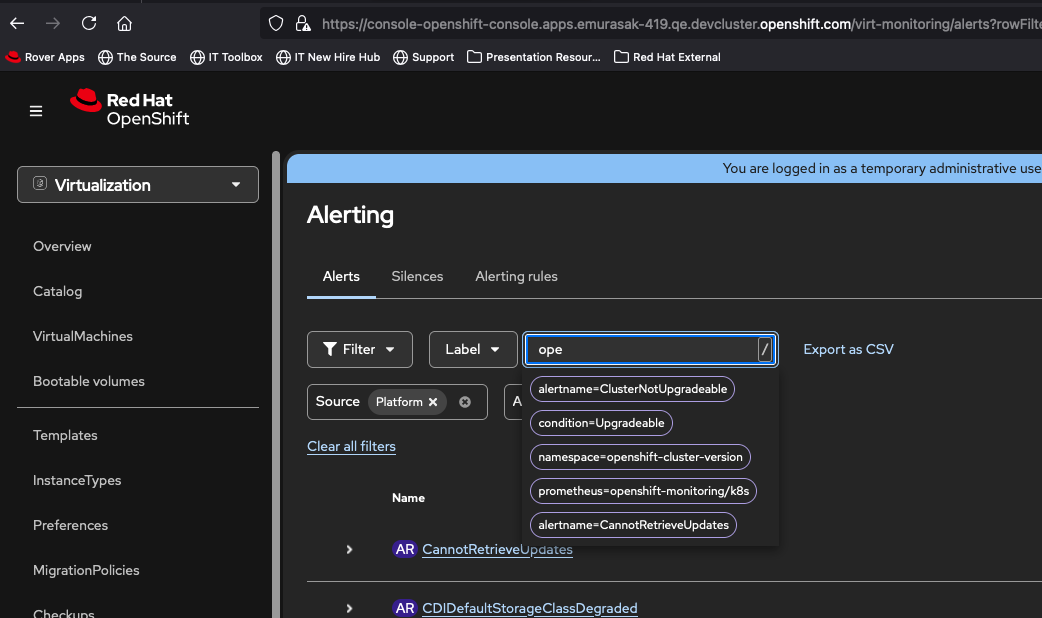Open the Label dropdown
Image resolution: width=1042 pixels, height=618 pixels.
pos(473,349)
